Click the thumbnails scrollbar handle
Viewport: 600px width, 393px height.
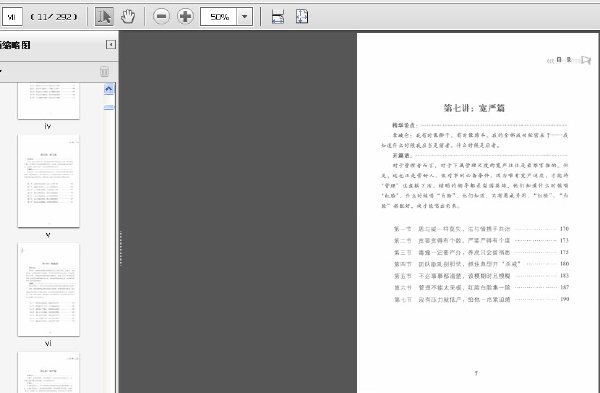click(x=109, y=108)
